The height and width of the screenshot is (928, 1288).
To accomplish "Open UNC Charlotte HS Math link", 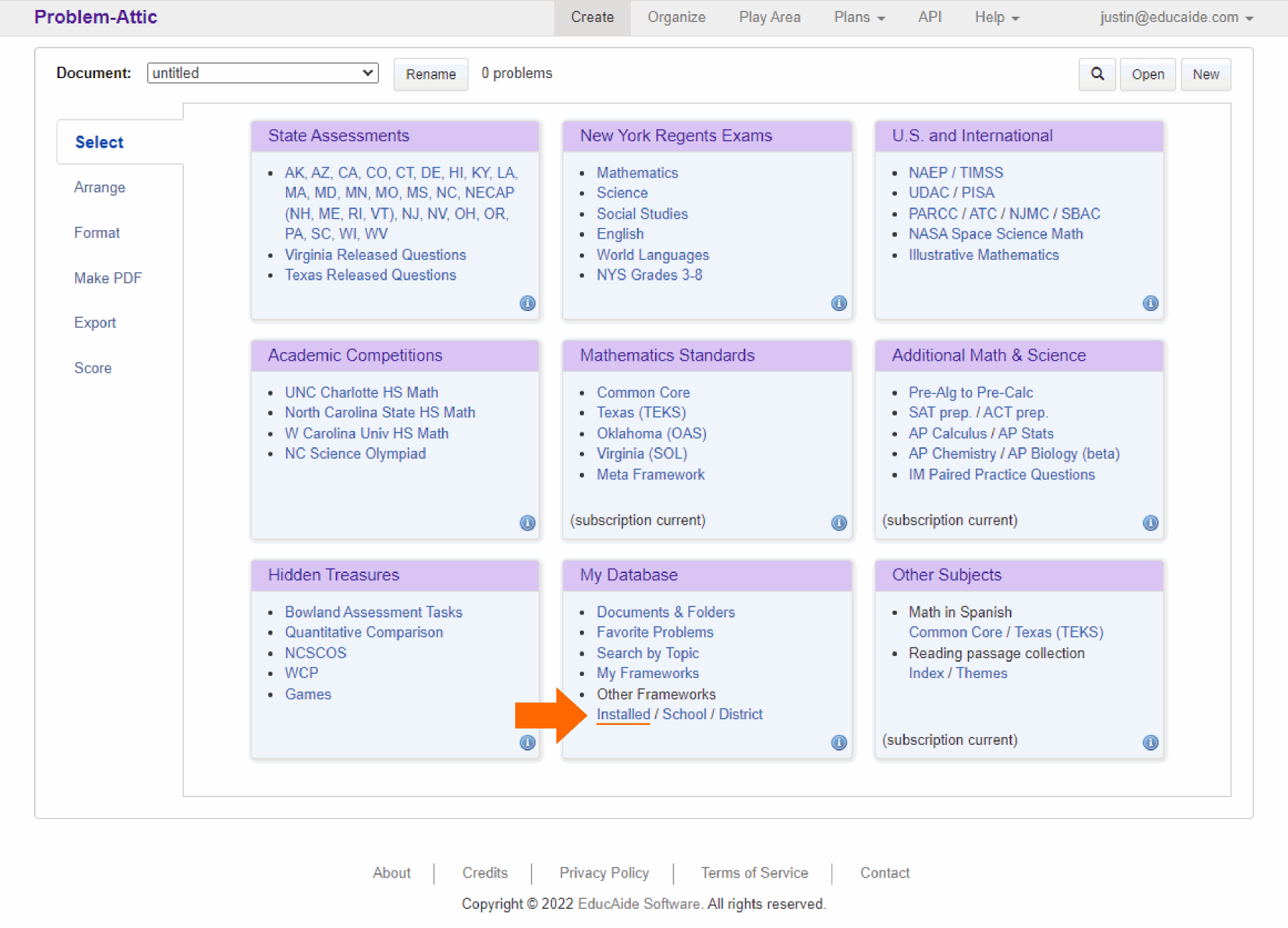I will click(361, 393).
